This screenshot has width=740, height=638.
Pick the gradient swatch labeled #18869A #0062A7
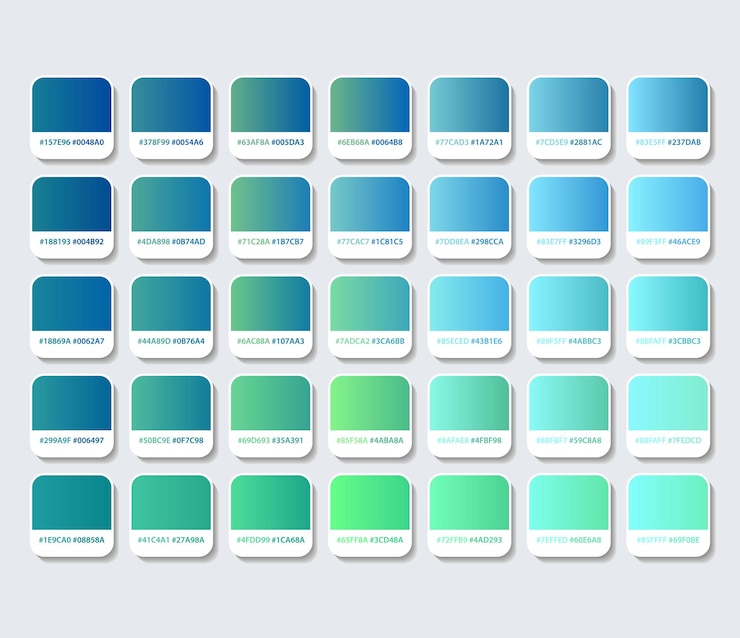pos(72,304)
